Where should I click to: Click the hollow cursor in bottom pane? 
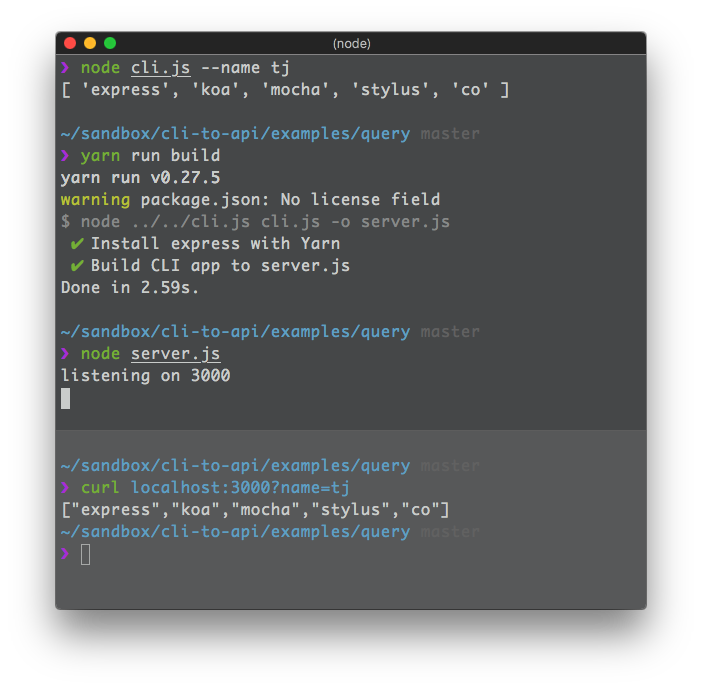click(86, 554)
